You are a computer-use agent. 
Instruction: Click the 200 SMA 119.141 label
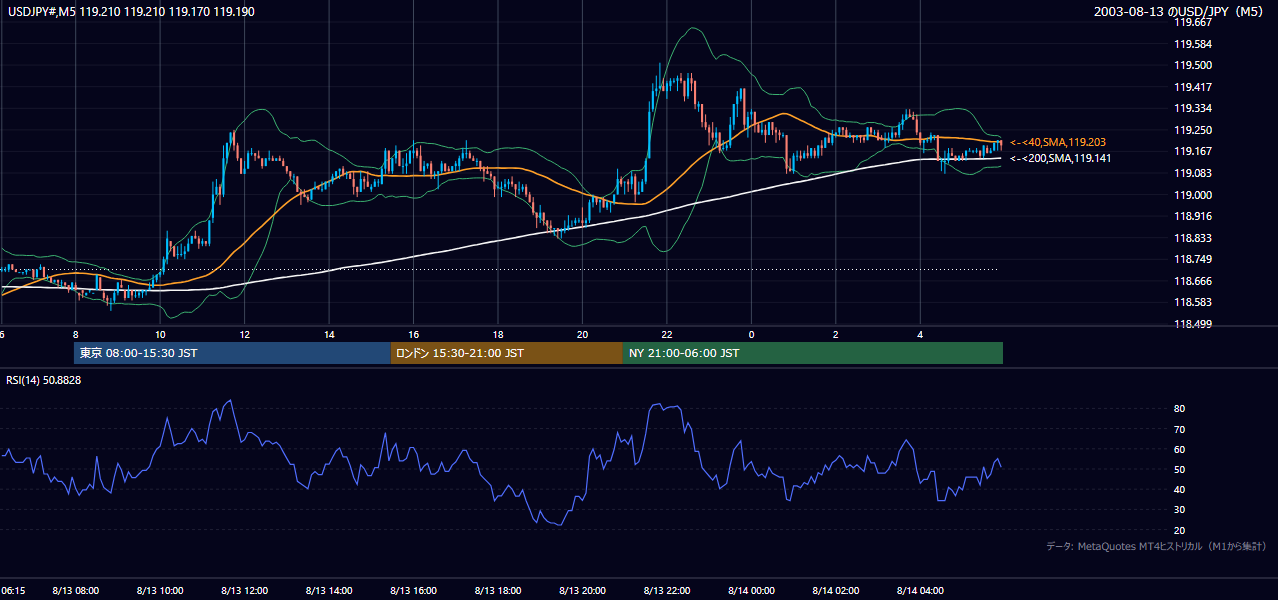point(1060,158)
